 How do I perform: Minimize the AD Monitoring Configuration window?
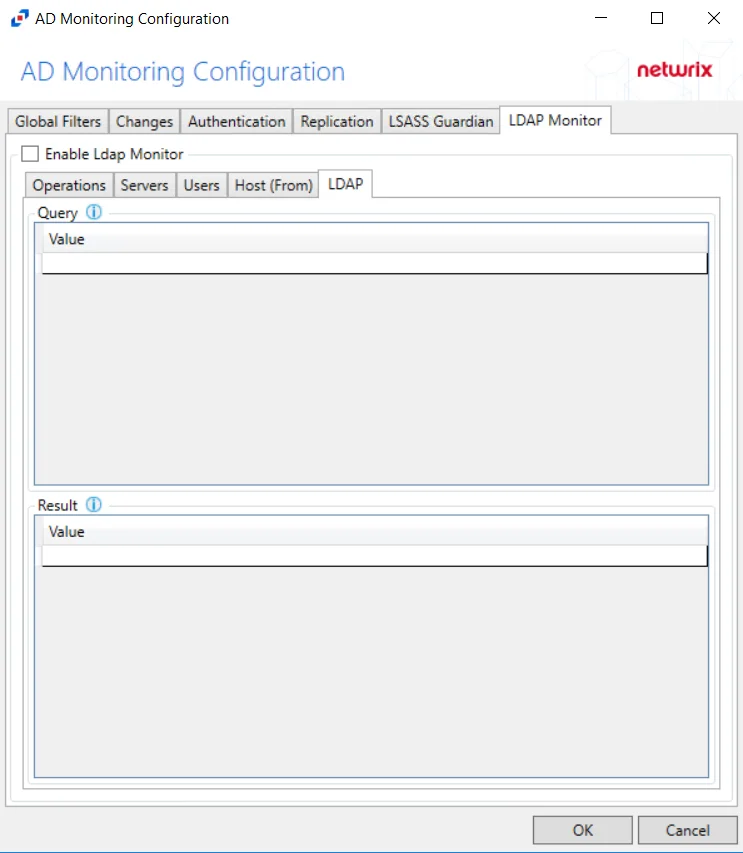(x=600, y=18)
